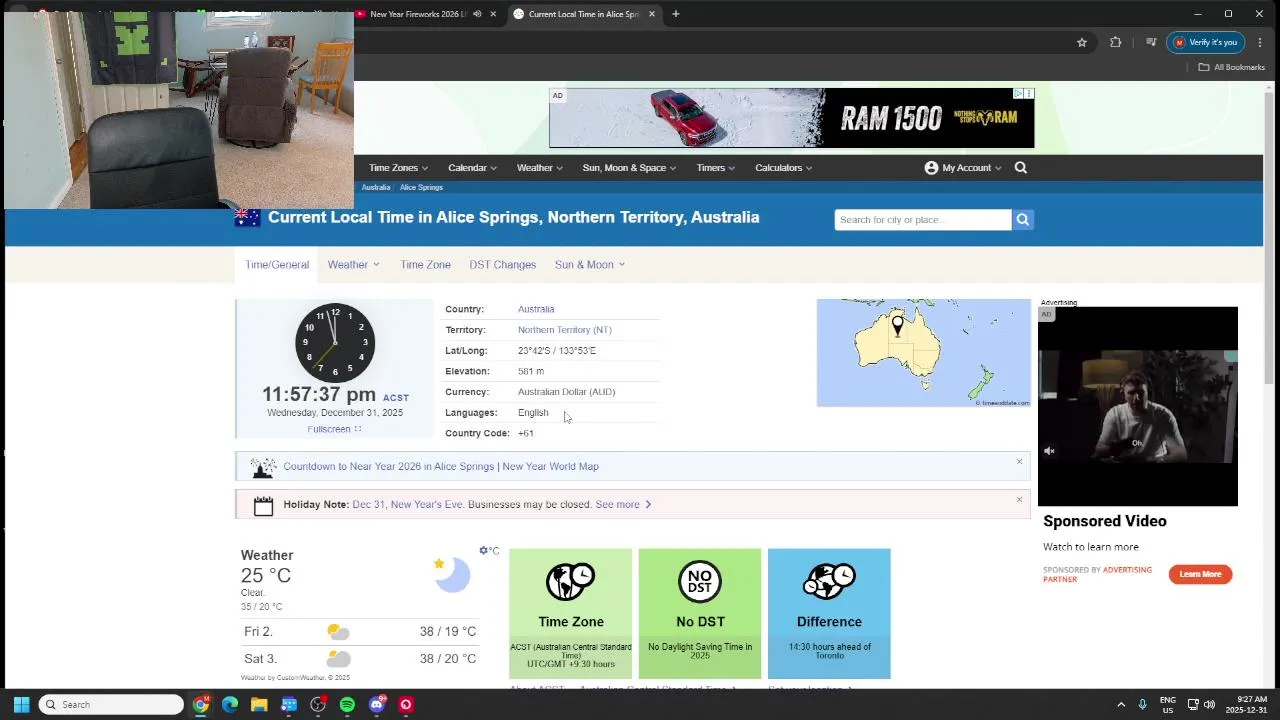The height and width of the screenshot is (720, 1280).
Task: Click the Learn More ad button
Action: tap(1200, 574)
